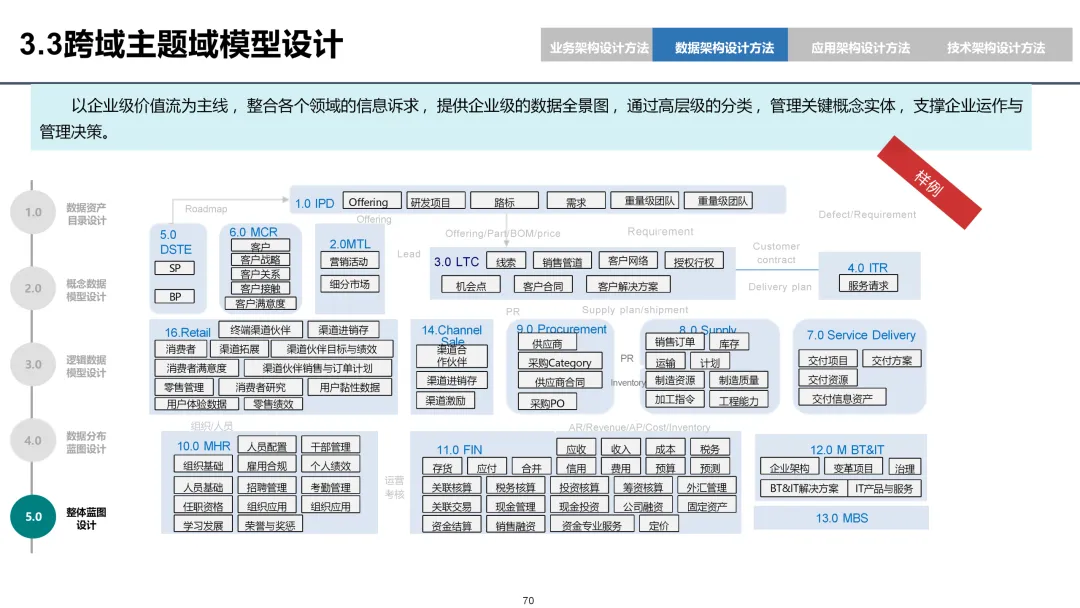Select the 需求 box in 1.0 IPD
The image size is (1080, 608).
coord(576,201)
